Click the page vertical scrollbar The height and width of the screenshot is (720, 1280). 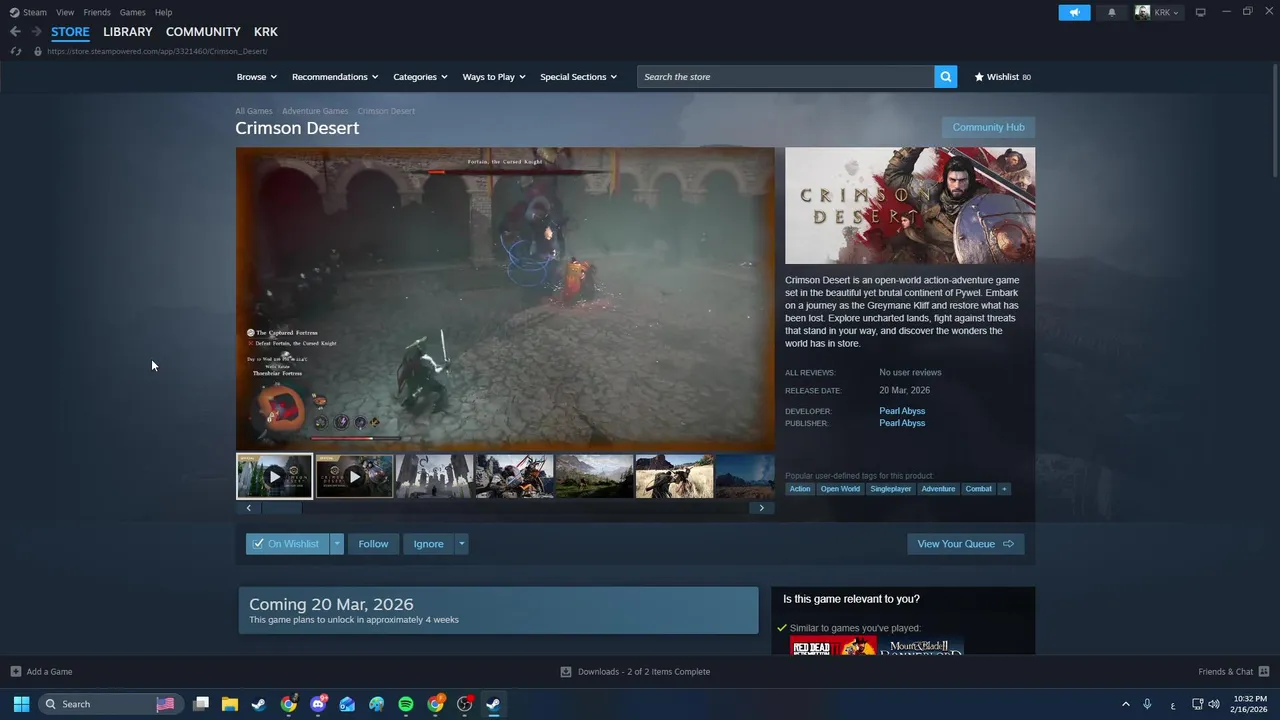[1275, 120]
